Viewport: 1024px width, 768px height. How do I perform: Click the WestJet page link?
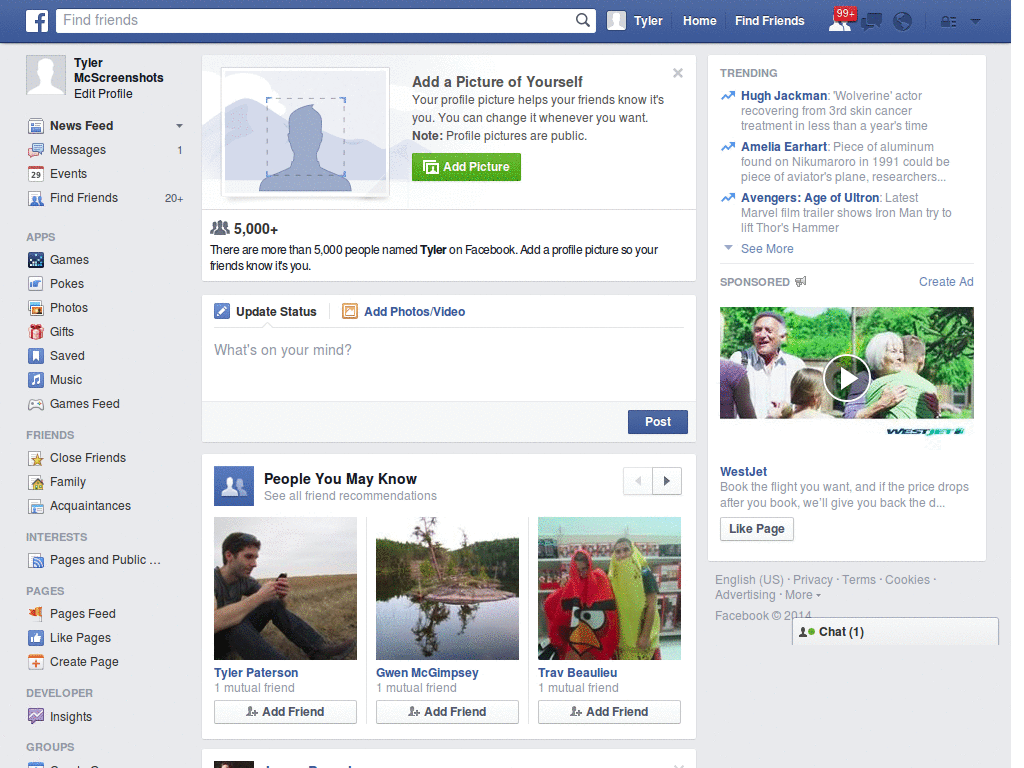point(743,472)
